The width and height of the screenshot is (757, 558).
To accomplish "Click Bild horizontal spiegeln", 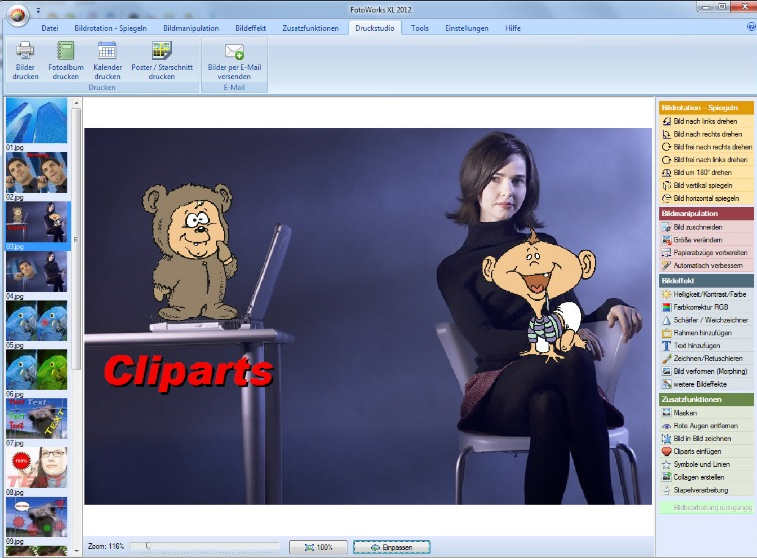I will coord(705,198).
